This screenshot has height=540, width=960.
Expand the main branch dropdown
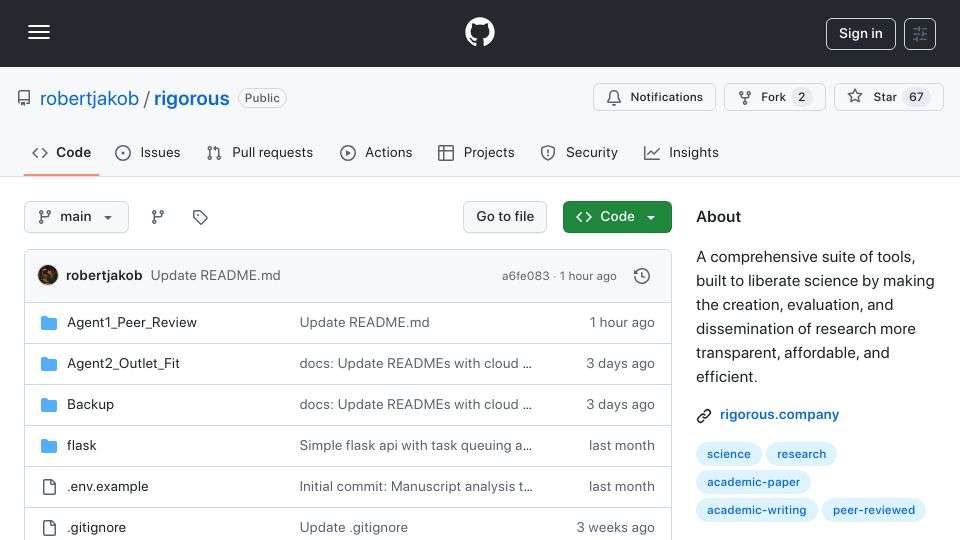point(77,217)
